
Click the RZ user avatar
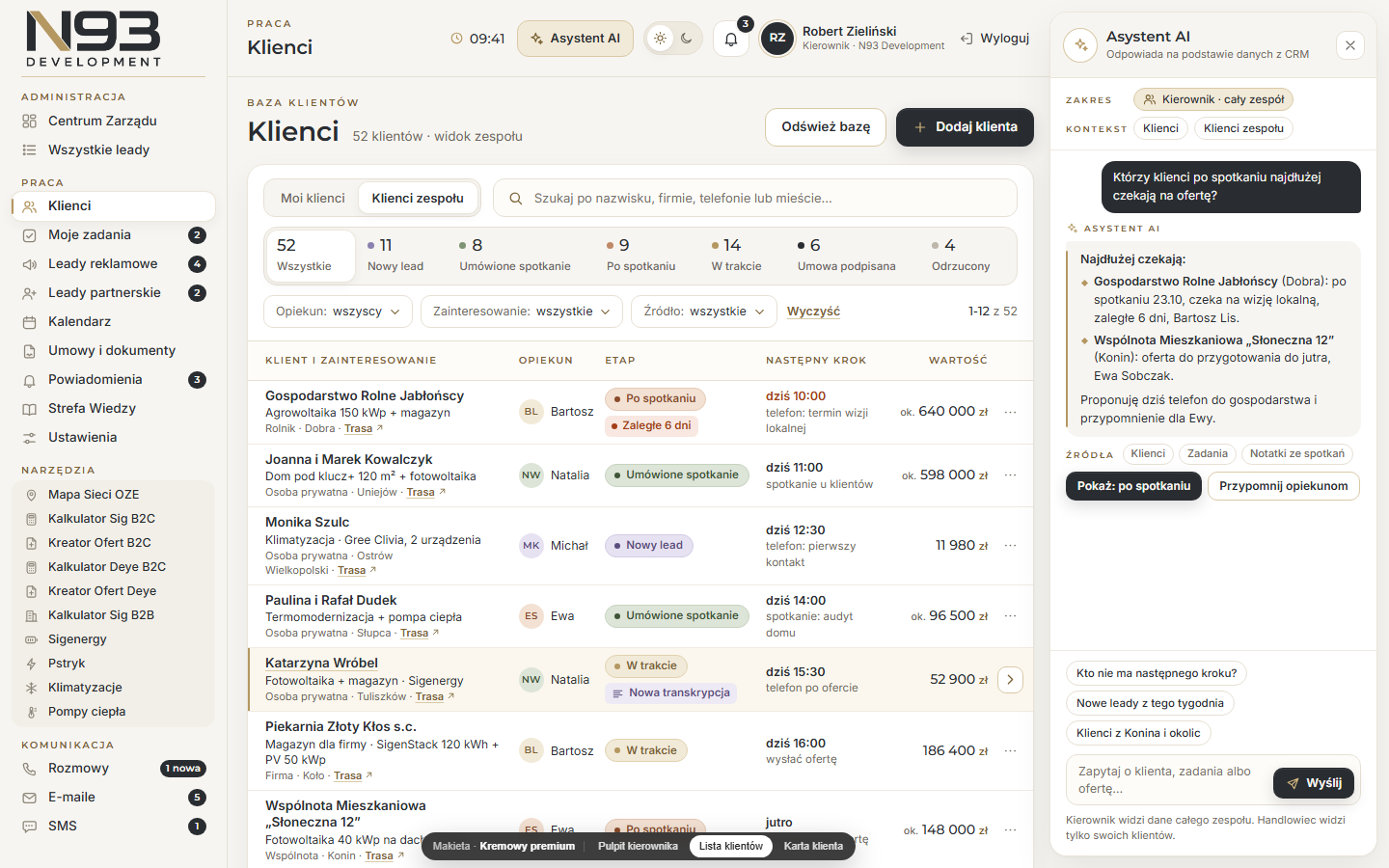[x=777, y=39]
